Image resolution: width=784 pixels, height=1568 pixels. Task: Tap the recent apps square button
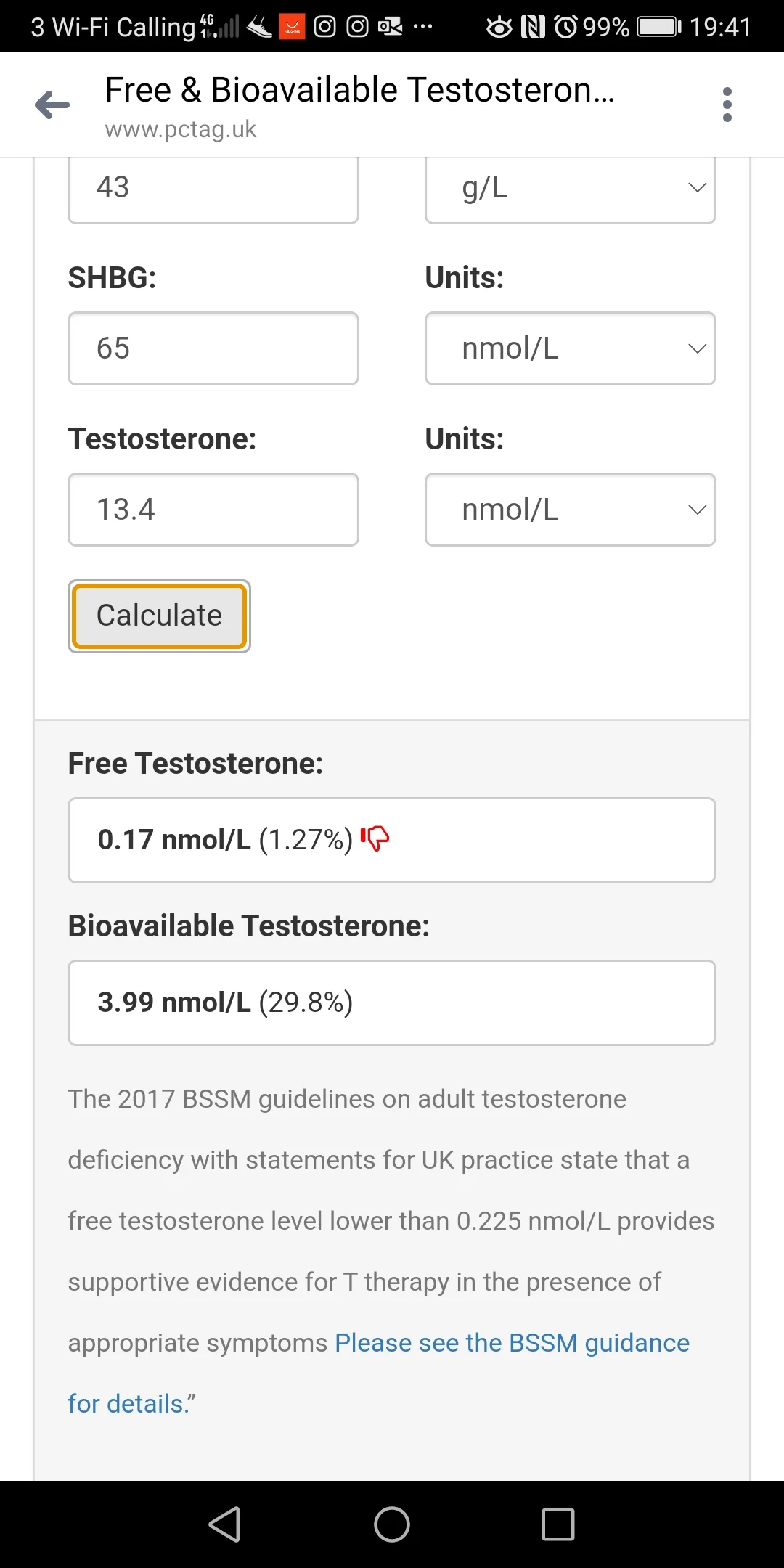558,1524
